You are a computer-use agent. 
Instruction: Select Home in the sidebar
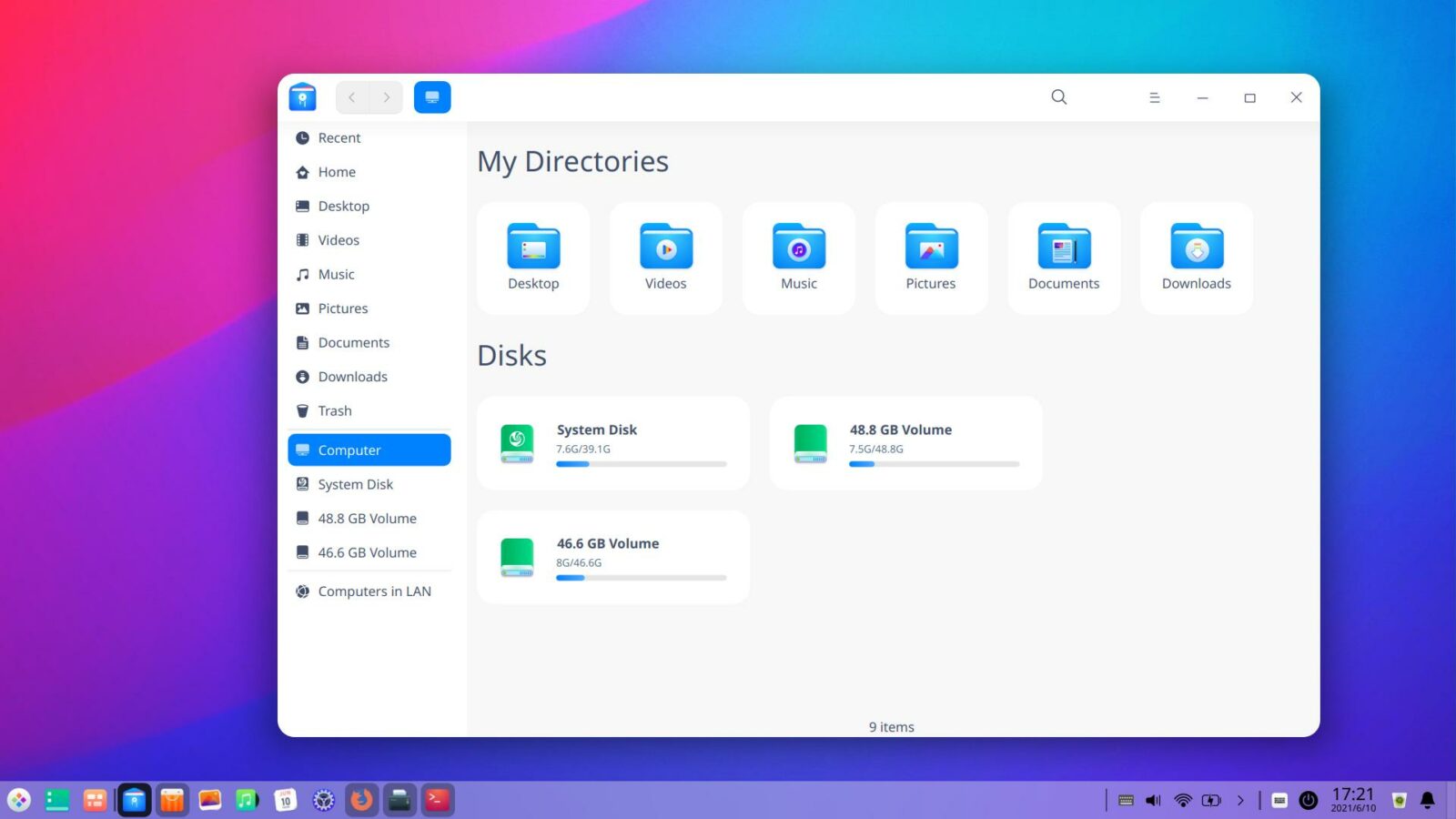coord(336,171)
